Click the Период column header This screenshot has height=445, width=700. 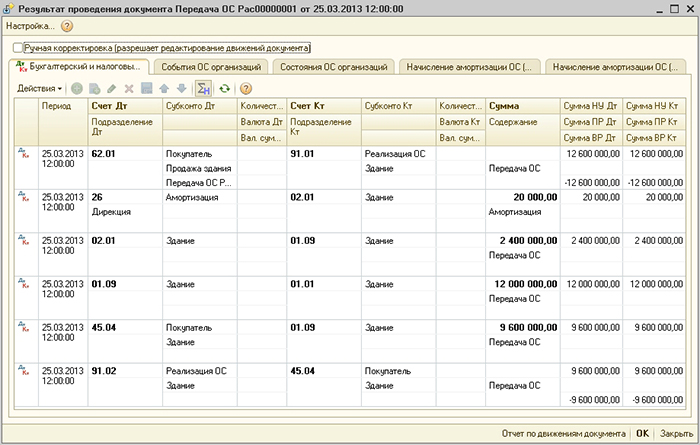coord(63,122)
